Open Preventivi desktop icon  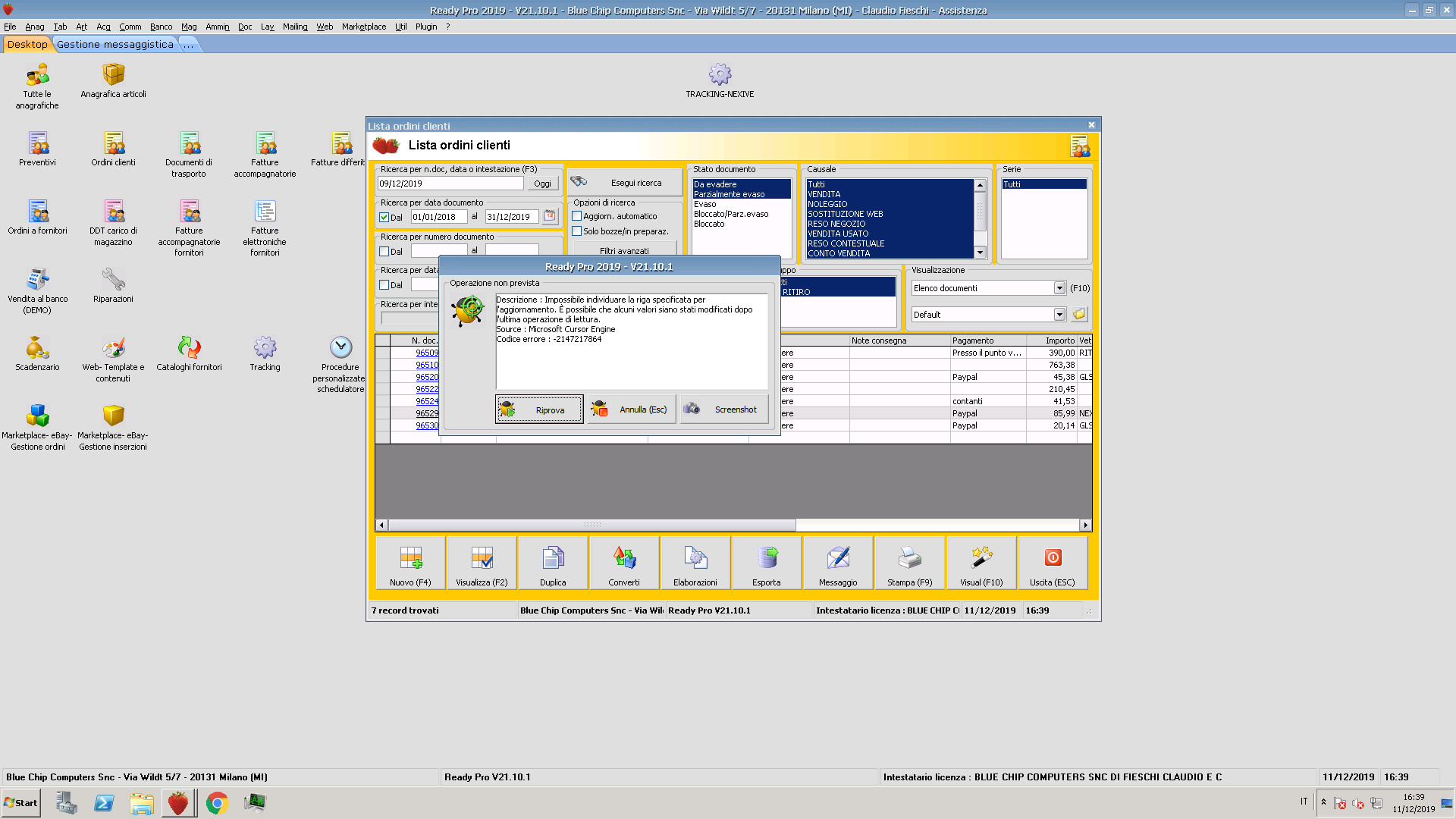[37, 149]
